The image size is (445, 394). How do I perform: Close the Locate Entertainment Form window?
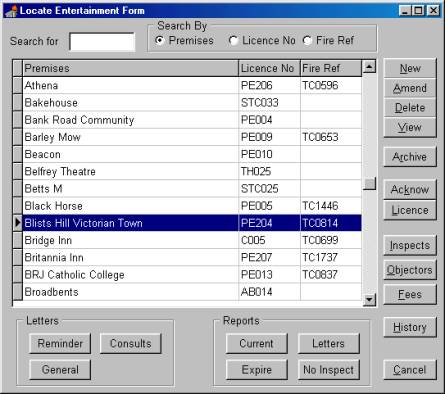[433, 11]
